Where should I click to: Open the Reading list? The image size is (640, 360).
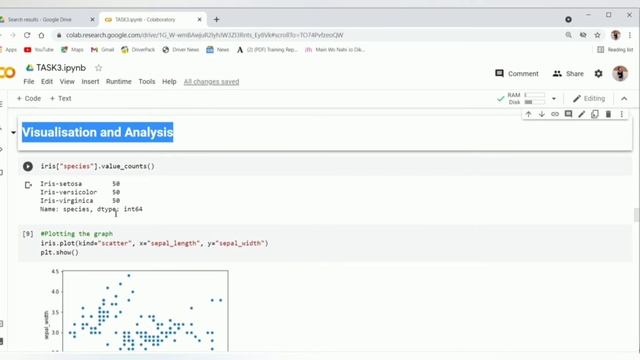point(615,50)
